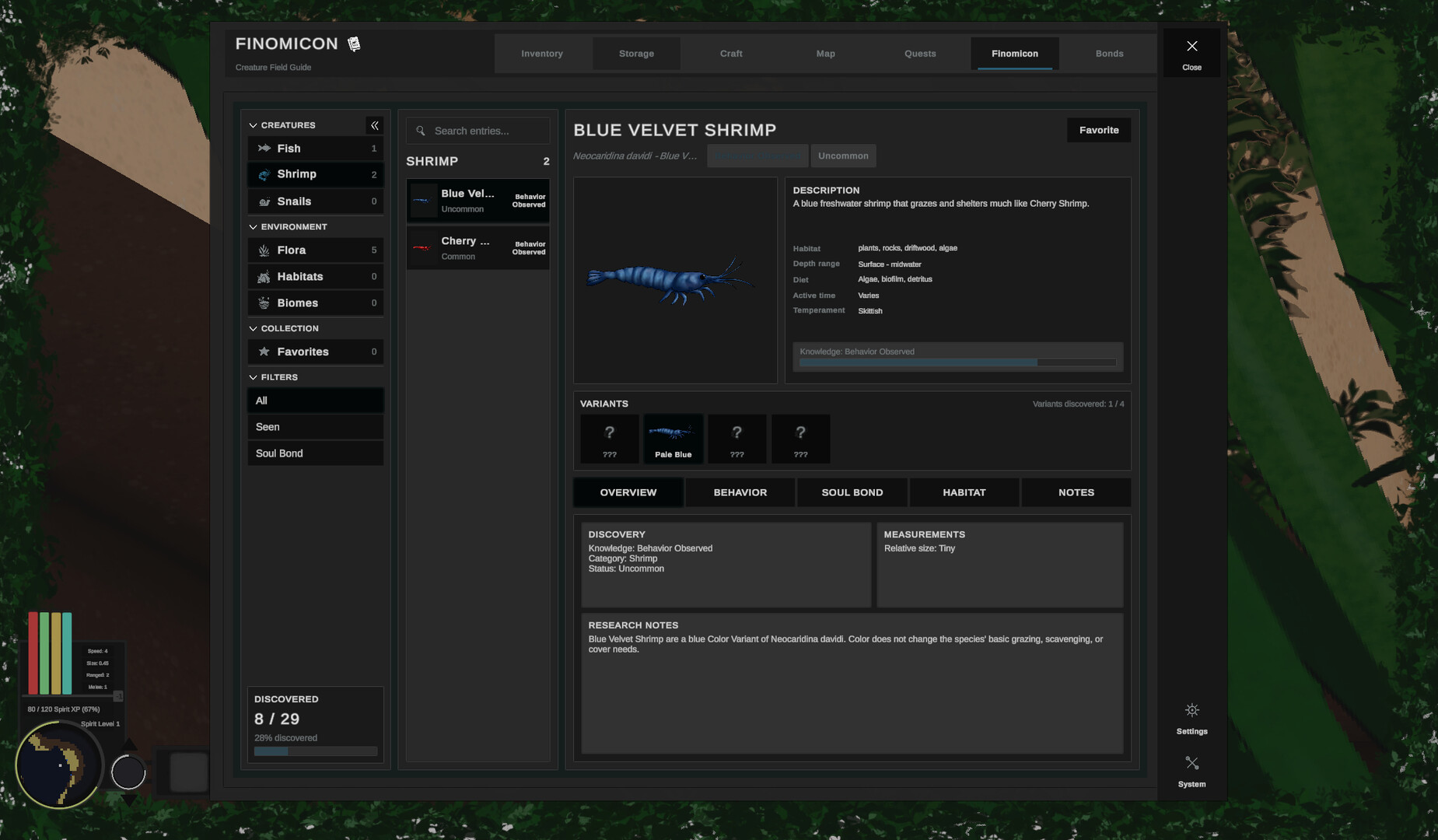
Task: Select the Pale Blue variant
Action: click(x=674, y=439)
